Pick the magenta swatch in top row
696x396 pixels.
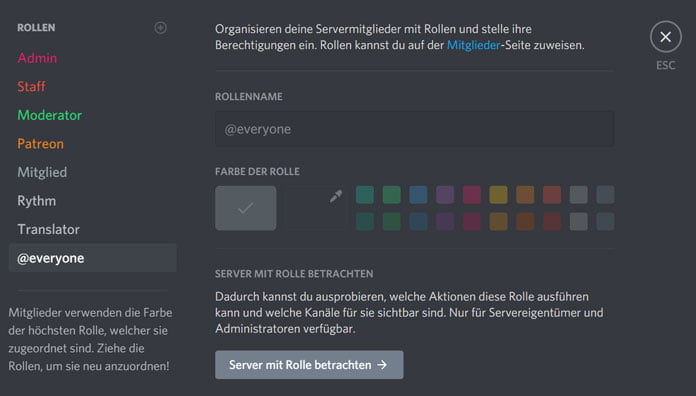[x=472, y=195]
